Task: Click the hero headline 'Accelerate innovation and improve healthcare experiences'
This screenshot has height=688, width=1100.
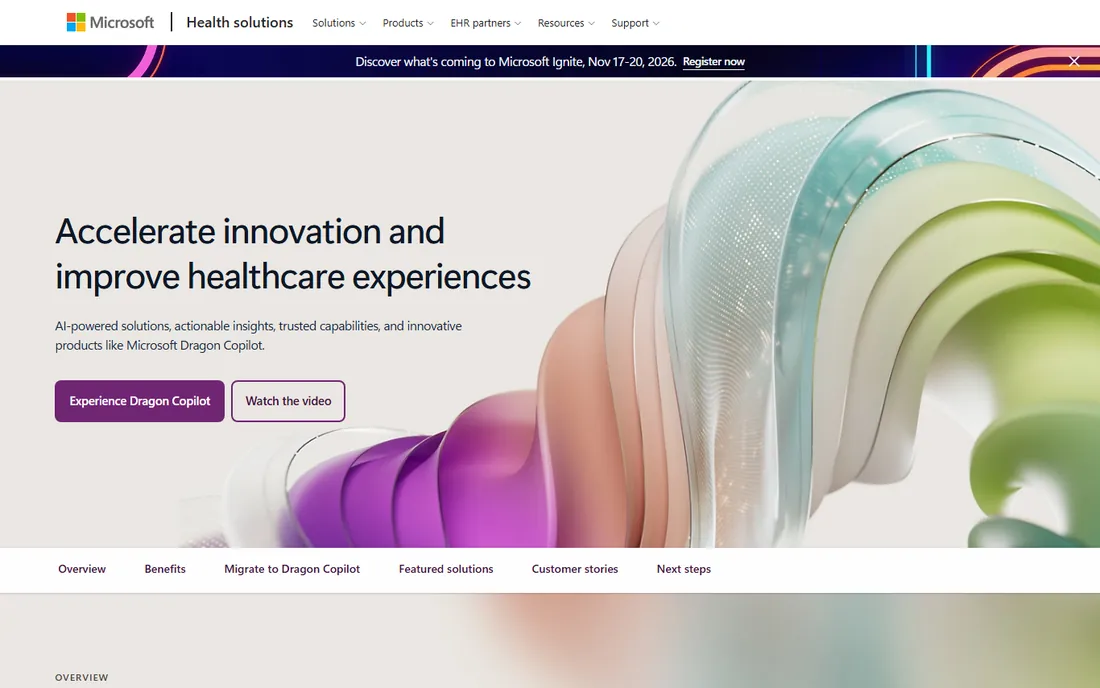Action: 293,254
